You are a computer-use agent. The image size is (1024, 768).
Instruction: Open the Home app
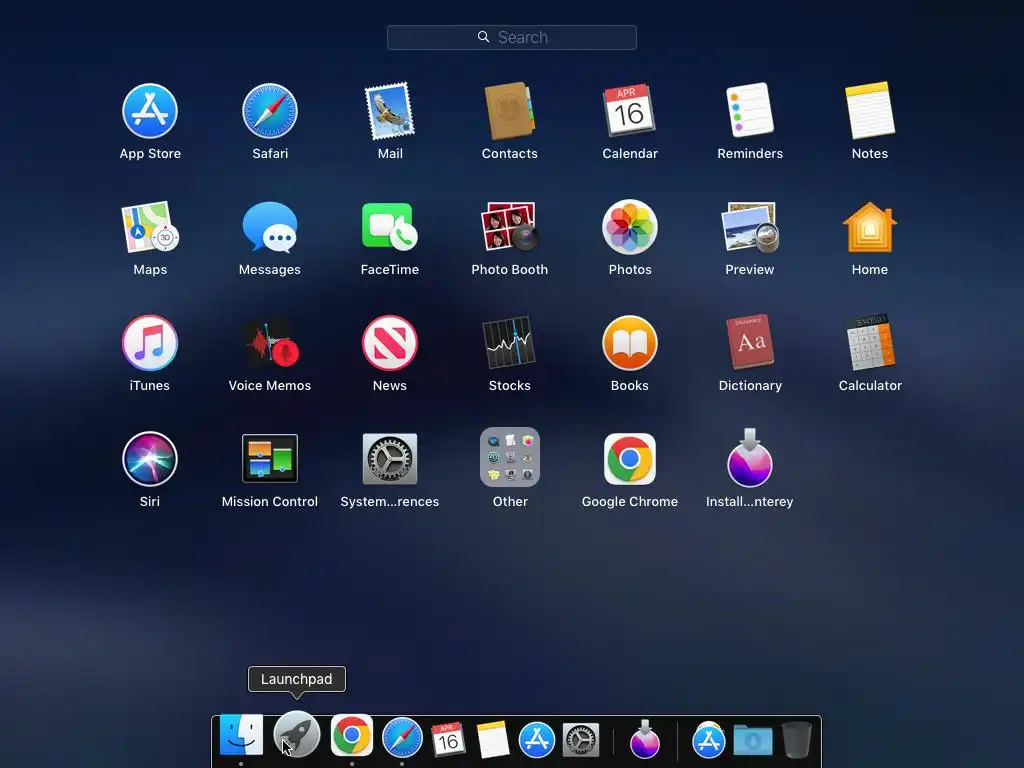pos(870,227)
